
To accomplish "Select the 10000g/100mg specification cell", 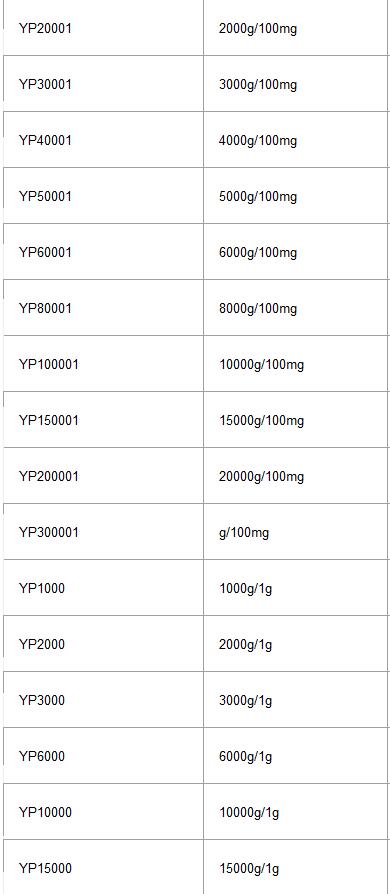I will tap(296, 364).
